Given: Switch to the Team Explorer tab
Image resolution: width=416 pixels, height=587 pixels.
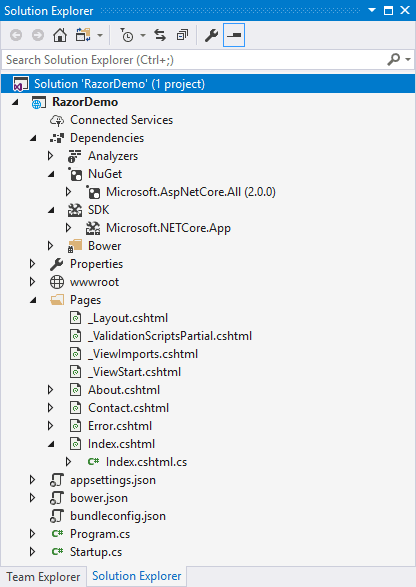Looking at the screenshot, I should click(x=43, y=577).
